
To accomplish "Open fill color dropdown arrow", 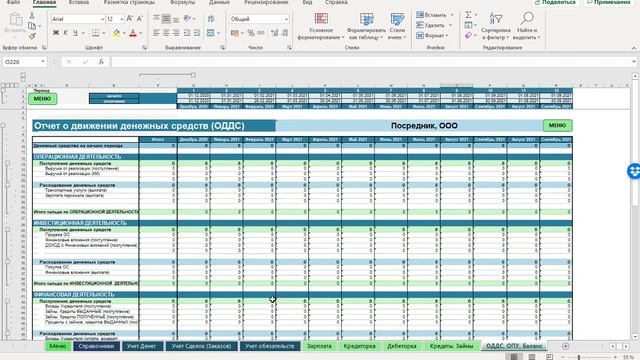I will 124,33.
